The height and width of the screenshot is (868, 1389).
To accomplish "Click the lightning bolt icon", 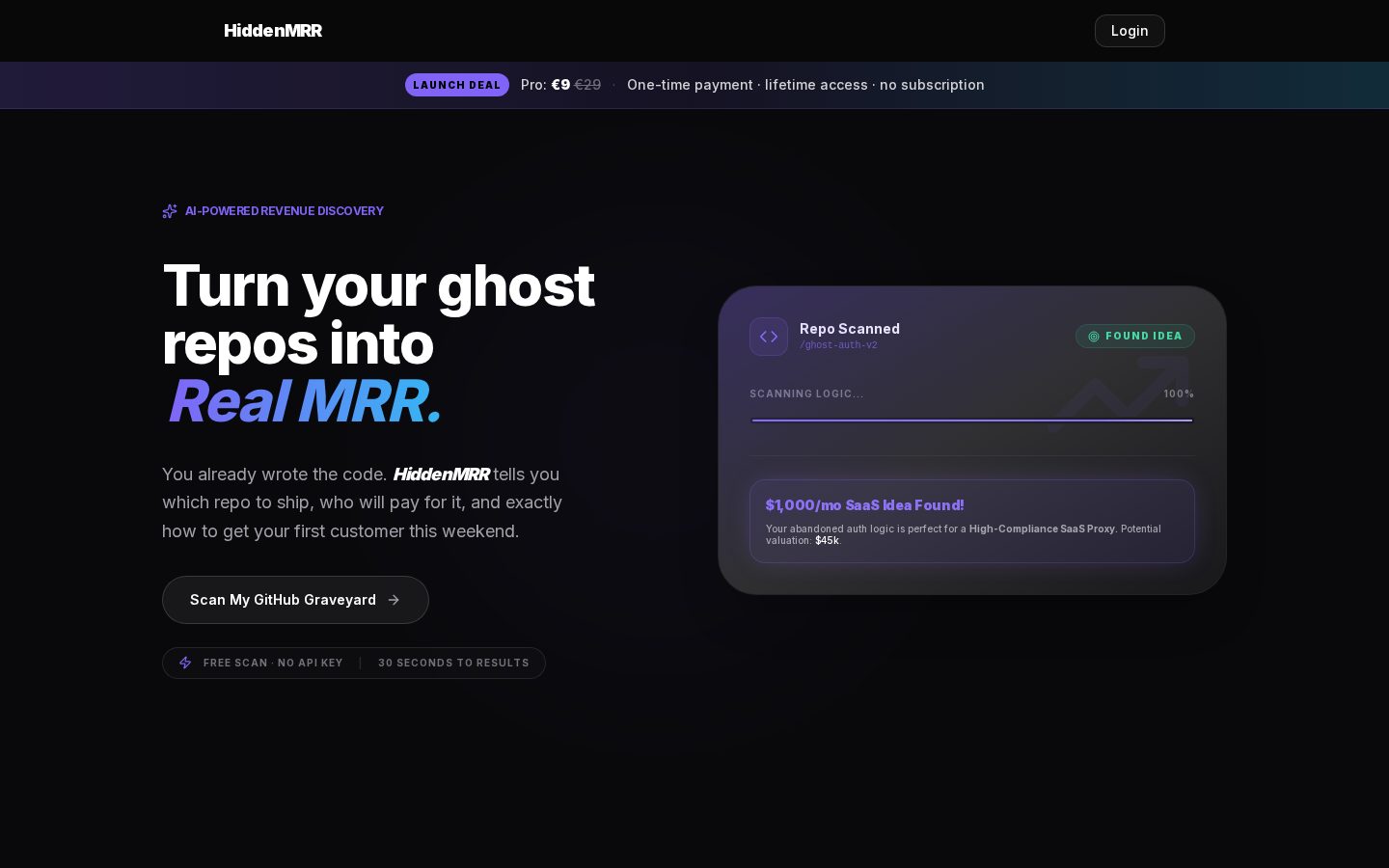I will click(185, 663).
